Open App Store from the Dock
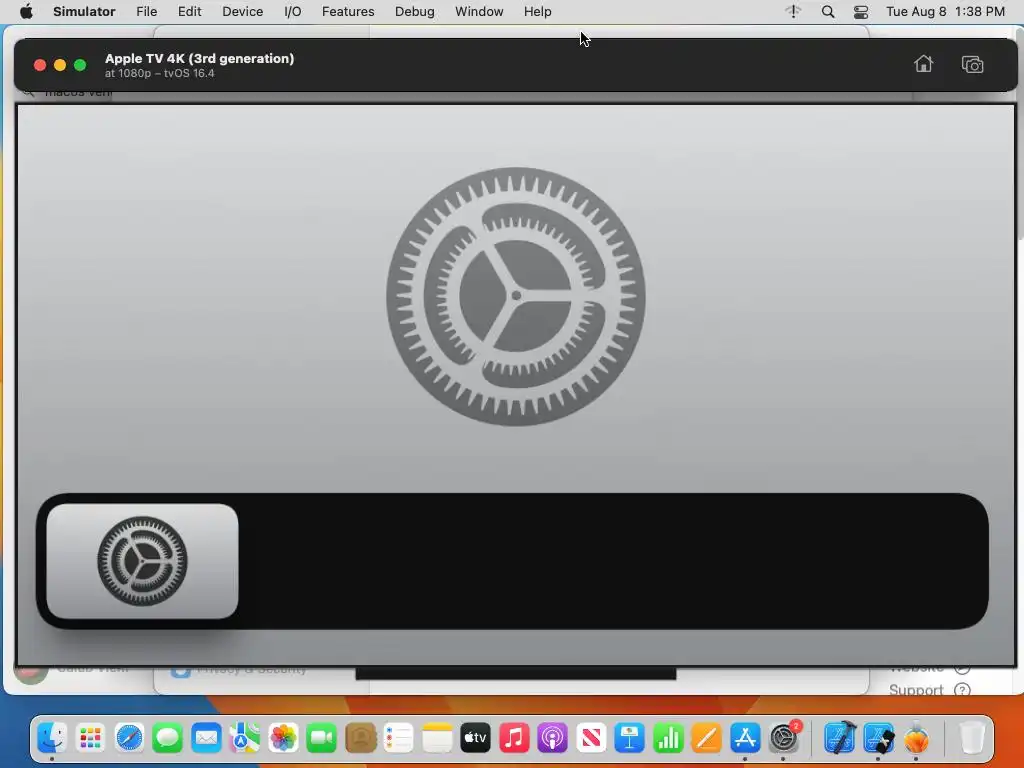 (745, 738)
